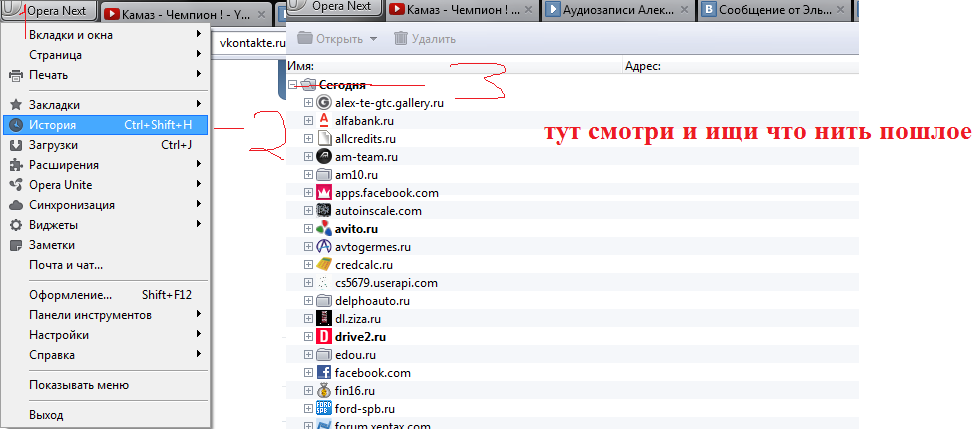Select cs5679.userapi.com row text
The image size is (976, 429).
pyautogui.click(x=386, y=283)
